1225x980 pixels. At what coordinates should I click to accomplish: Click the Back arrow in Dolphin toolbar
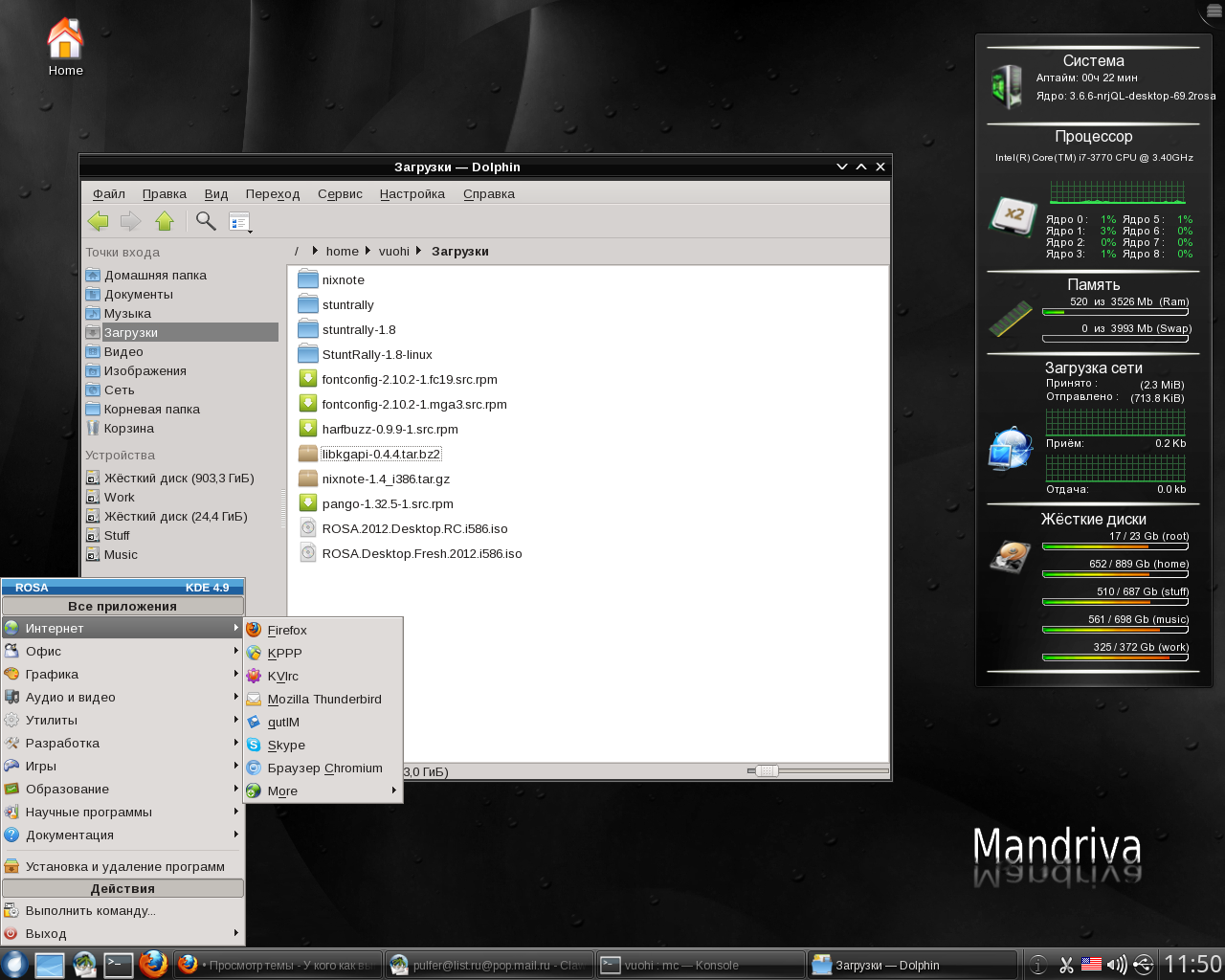coord(98,221)
